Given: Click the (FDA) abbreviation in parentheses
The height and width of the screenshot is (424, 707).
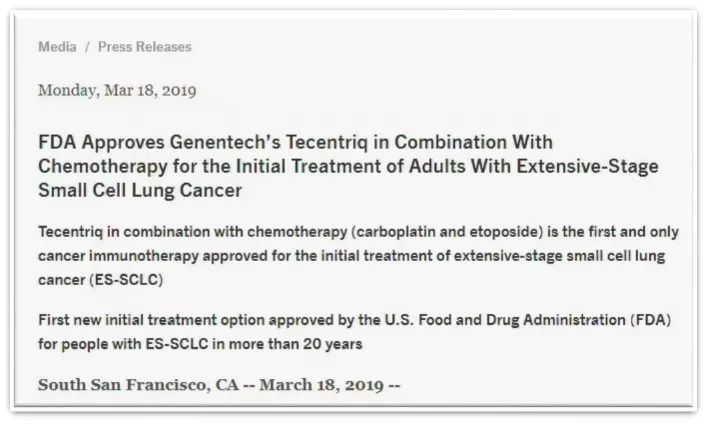Looking at the screenshot, I should click(x=654, y=320).
